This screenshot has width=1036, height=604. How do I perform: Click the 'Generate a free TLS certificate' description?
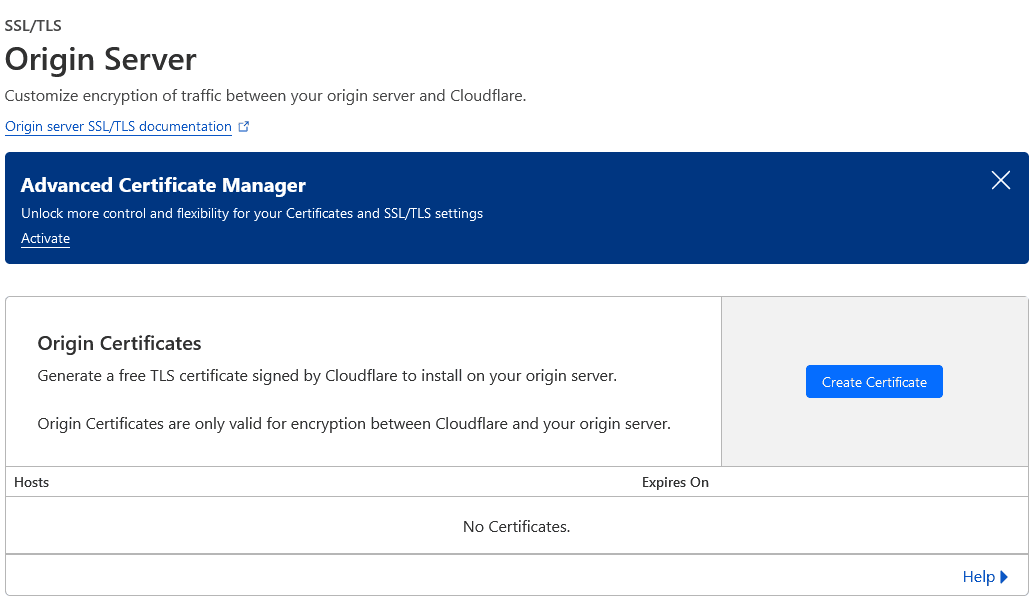coord(327,376)
